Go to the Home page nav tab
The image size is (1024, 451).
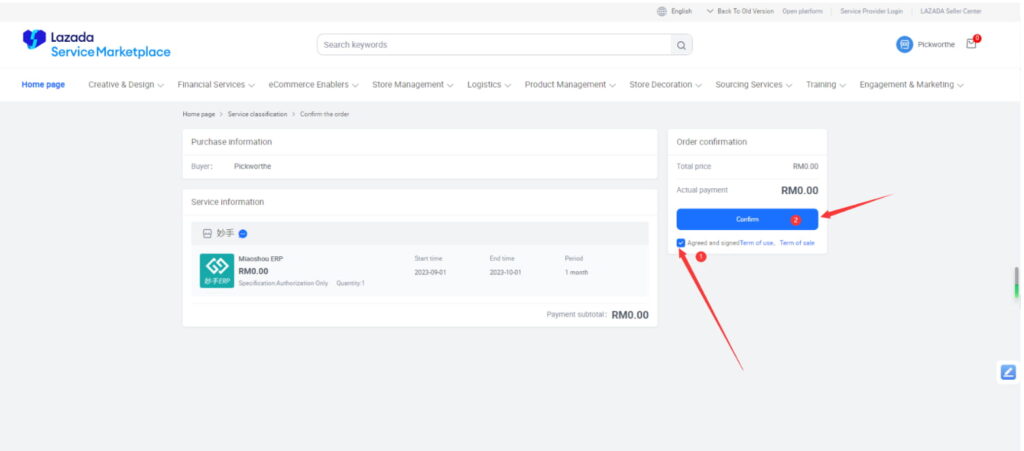coord(43,85)
